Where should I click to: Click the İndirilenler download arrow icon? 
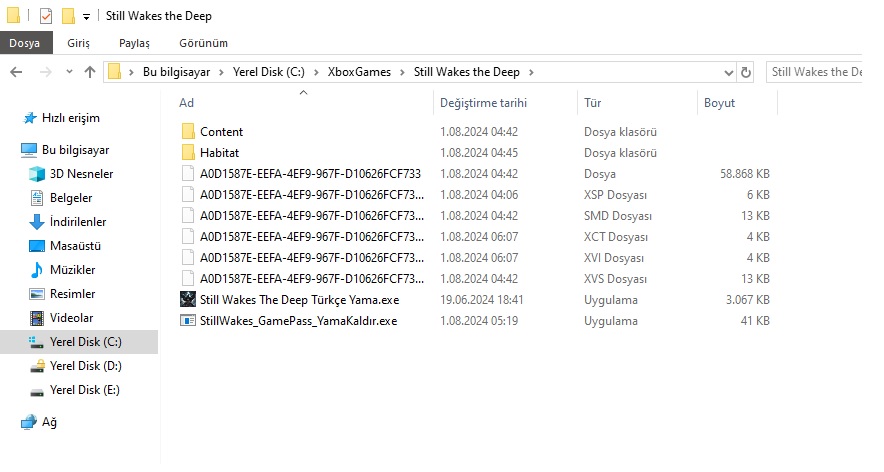click(37, 222)
